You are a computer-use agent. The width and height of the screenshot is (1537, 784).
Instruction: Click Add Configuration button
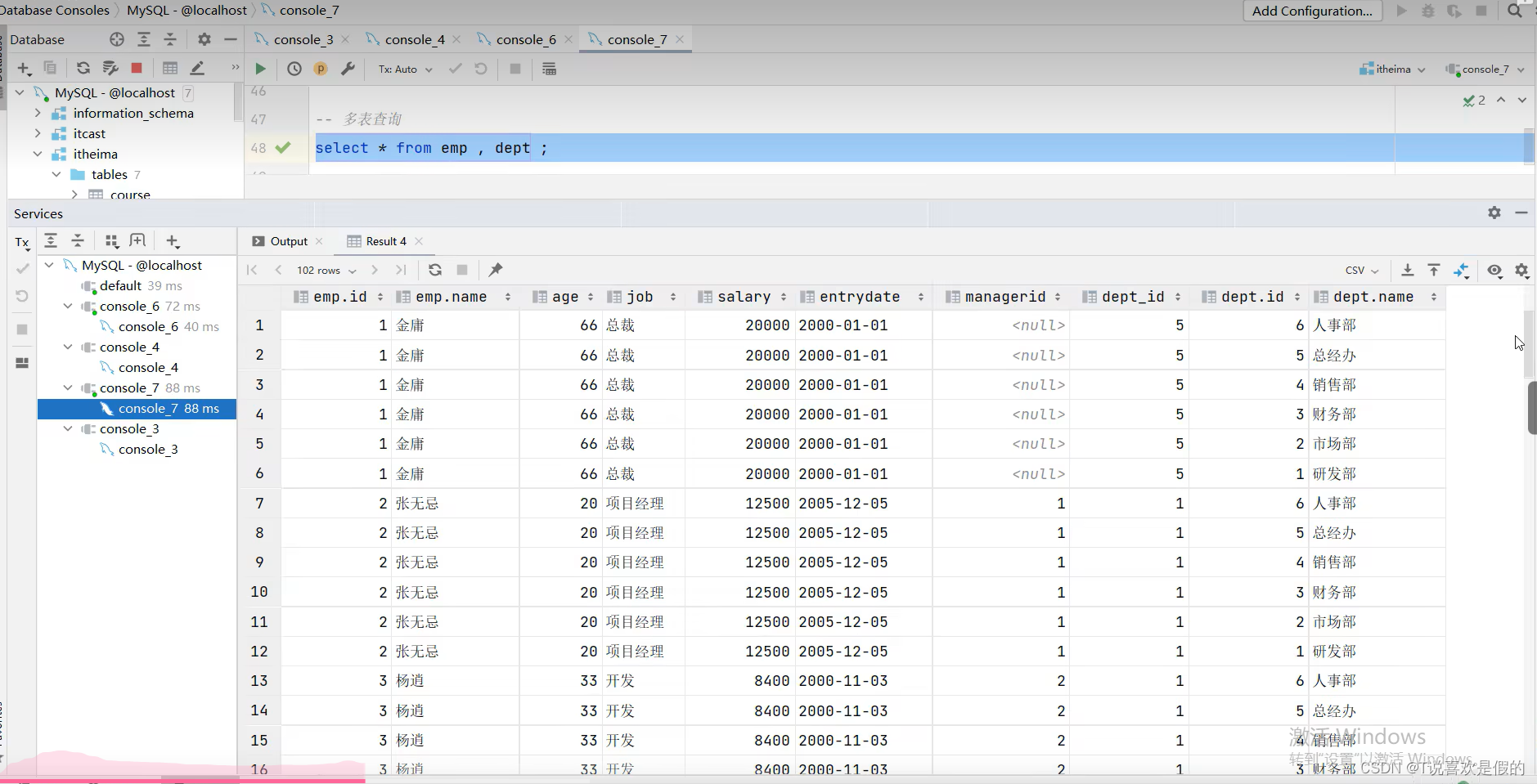point(1312,11)
